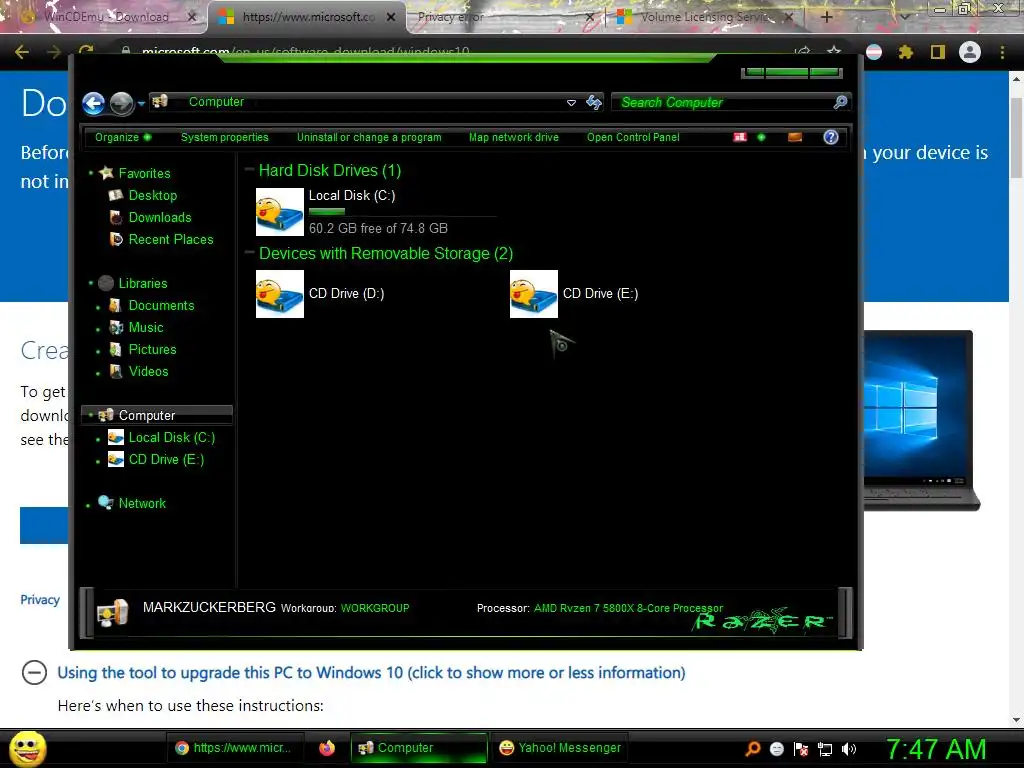Open the Videos library

tap(148, 372)
